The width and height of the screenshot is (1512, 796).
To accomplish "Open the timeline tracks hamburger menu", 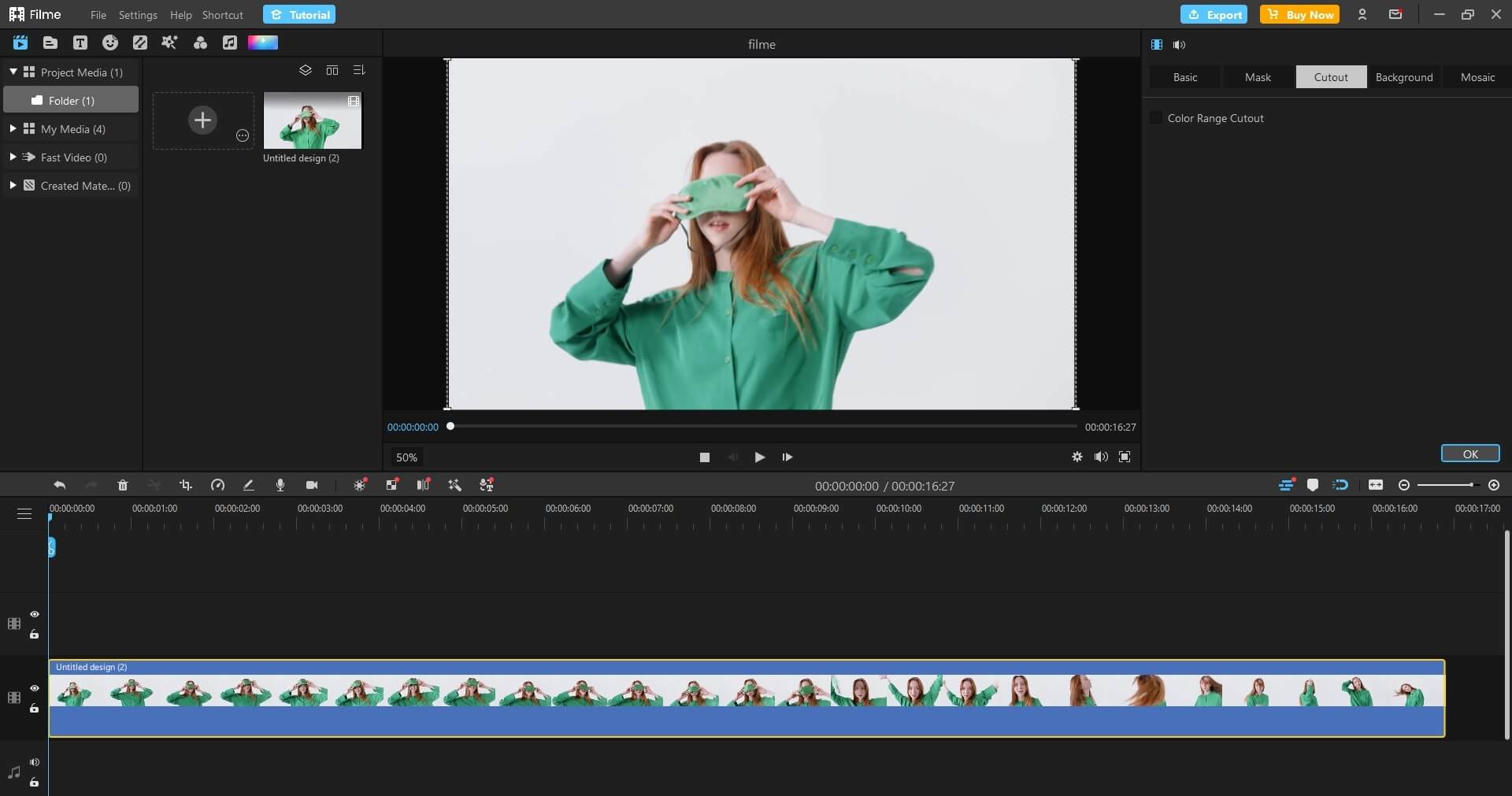I will click(24, 513).
